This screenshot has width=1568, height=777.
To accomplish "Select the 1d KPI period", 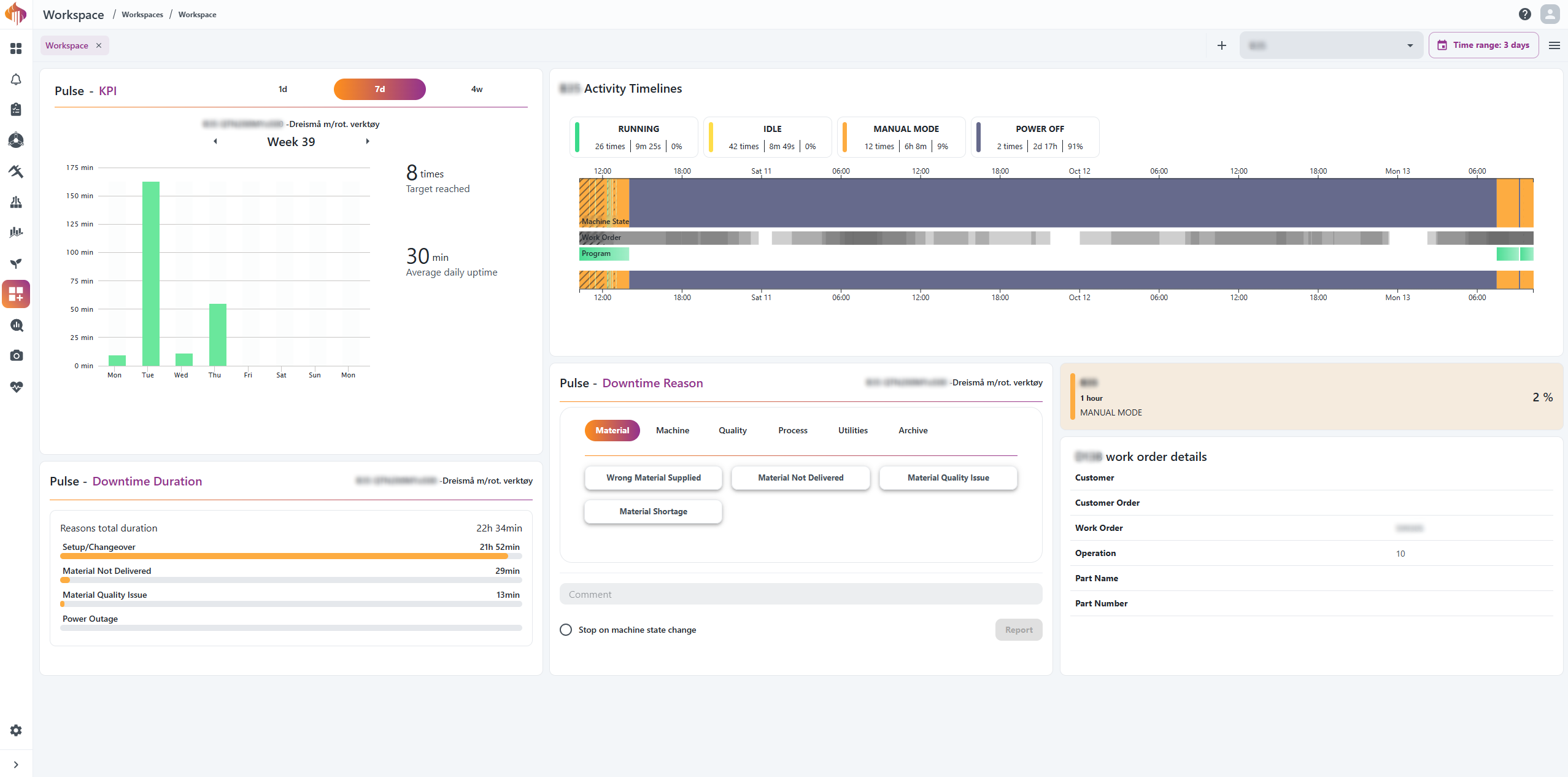I will coord(282,89).
